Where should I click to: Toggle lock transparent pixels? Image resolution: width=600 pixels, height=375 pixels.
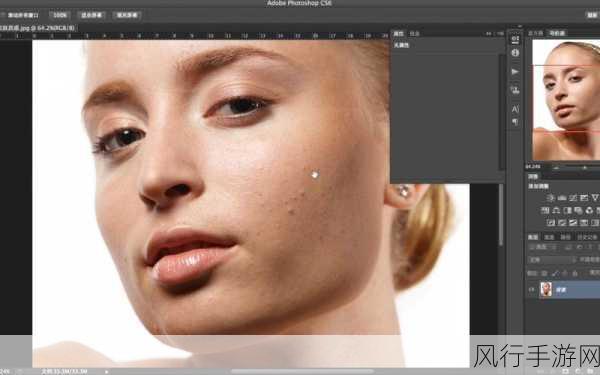pyautogui.click(x=544, y=273)
